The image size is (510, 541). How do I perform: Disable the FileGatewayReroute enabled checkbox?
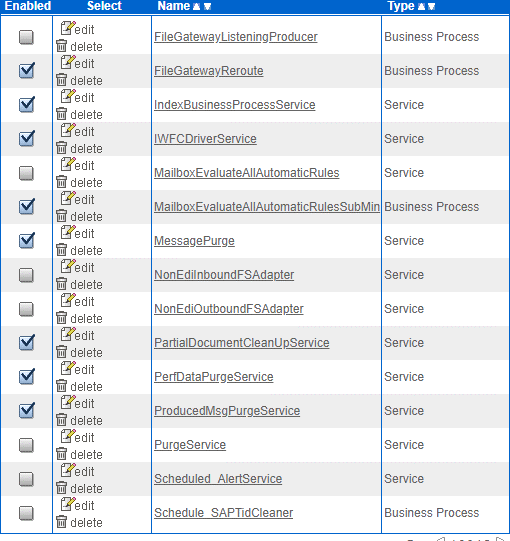pyautogui.click(x=27, y=71)
